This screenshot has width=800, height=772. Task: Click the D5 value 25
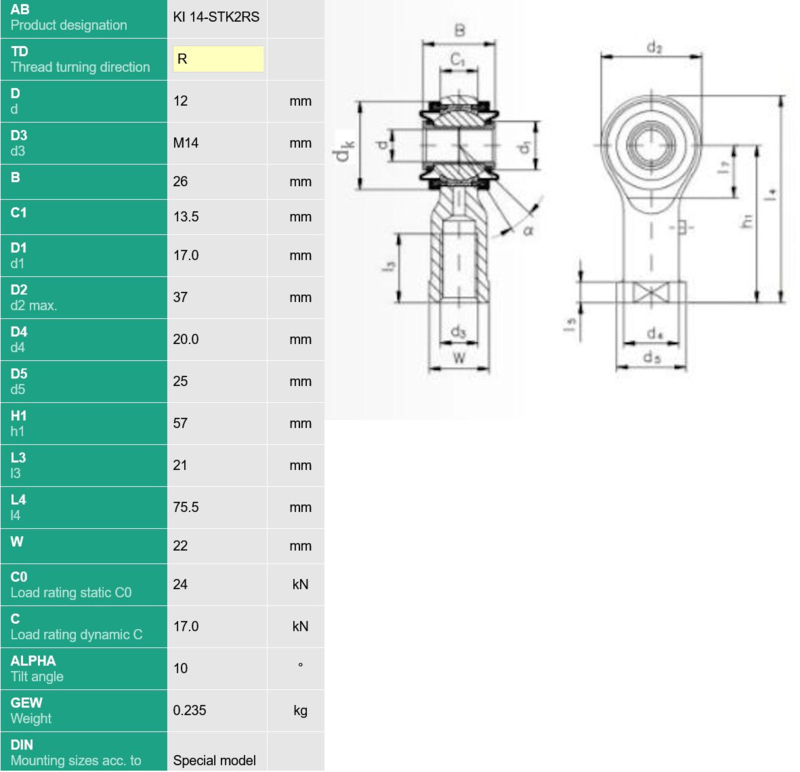180,381
